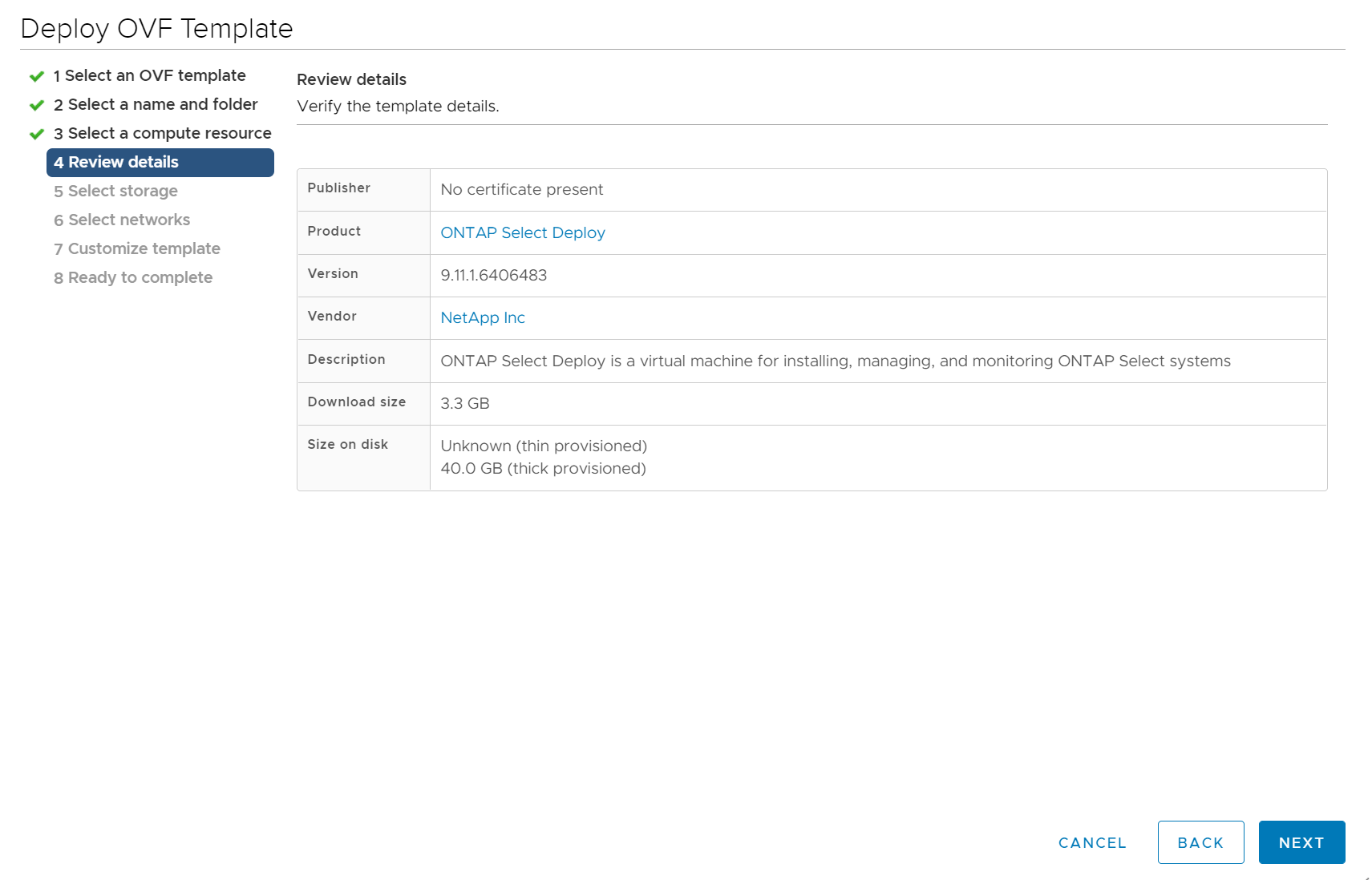Image resolution: width=1372 pixels, height=880 pixels.
Task: Select step 7 Customize template
Action: 137,248
